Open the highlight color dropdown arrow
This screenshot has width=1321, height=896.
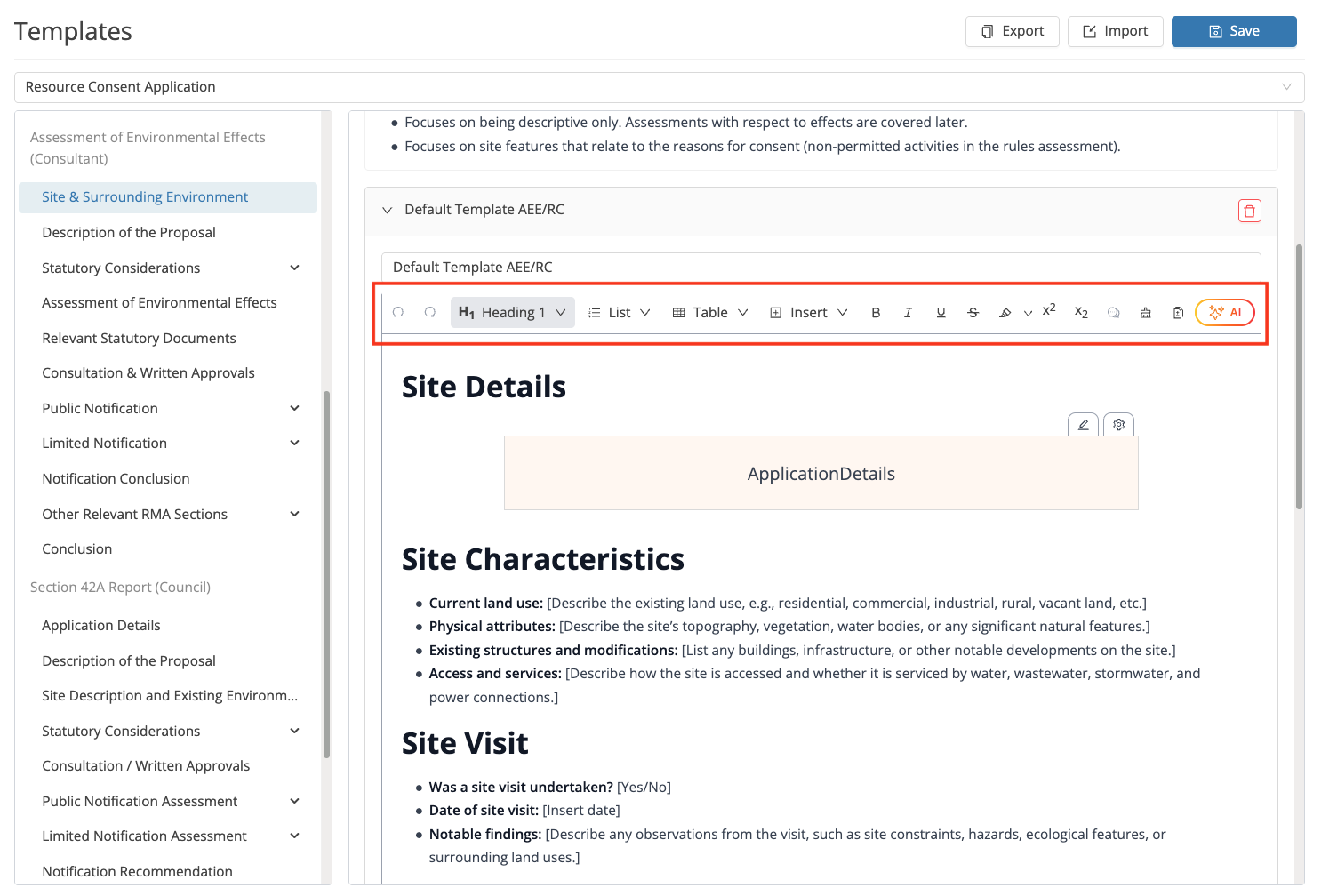(x=1028, y=314)
